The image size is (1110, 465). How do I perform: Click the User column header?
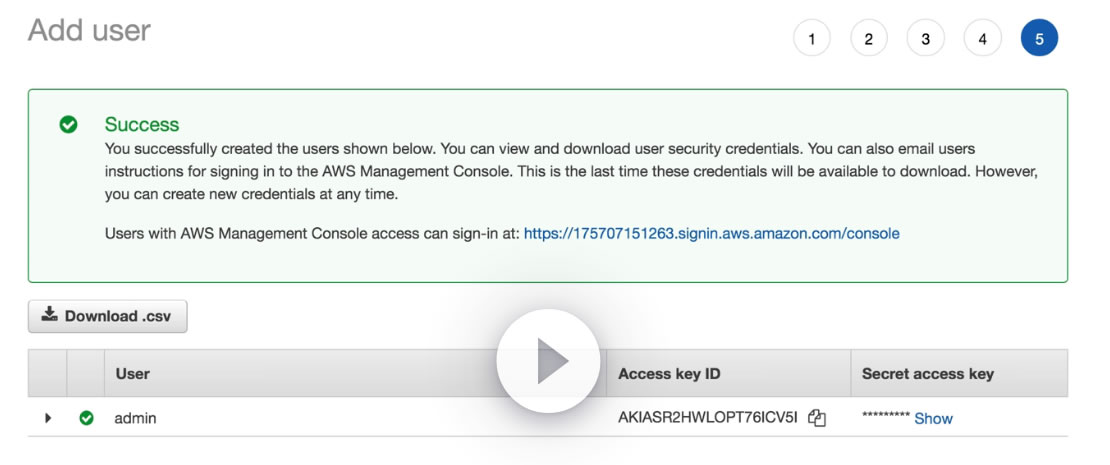pyautogui.click(x=132, y=374)
